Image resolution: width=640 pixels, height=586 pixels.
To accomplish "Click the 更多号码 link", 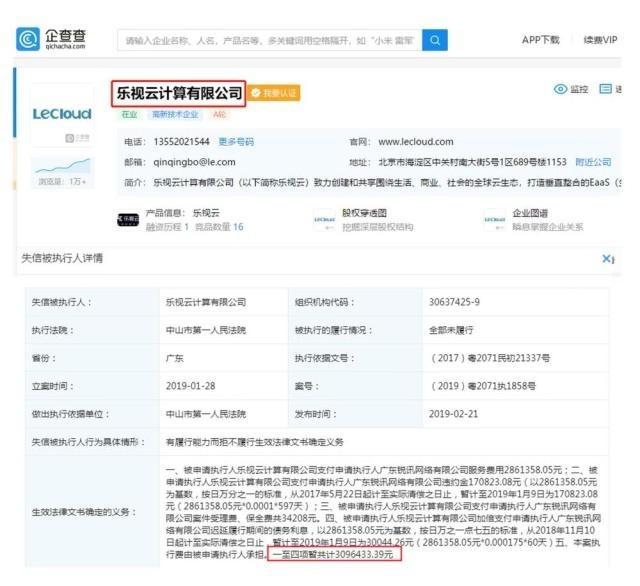I will click(236, 142).
